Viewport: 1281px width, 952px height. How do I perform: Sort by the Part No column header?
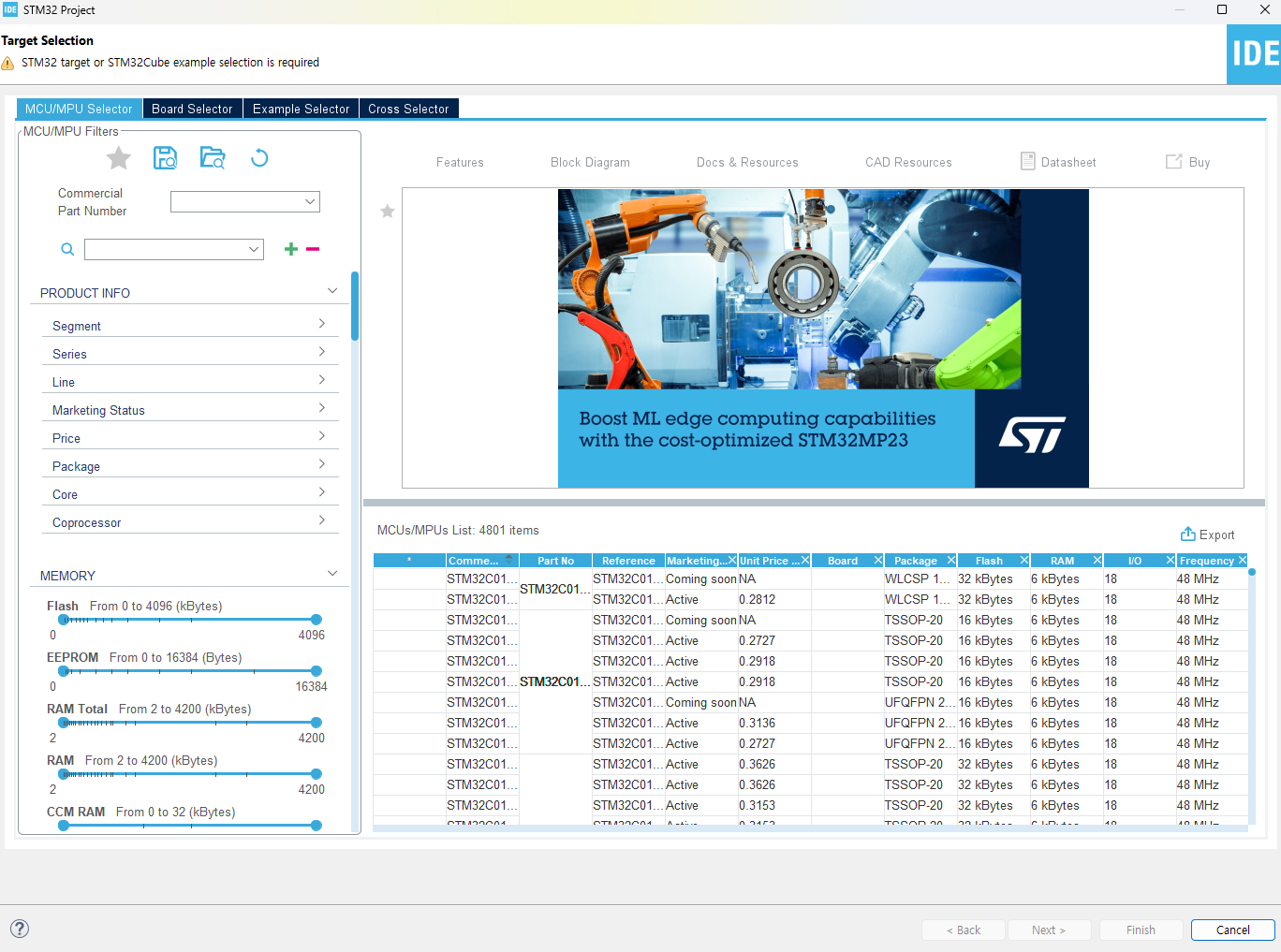(x=555, y=561)
